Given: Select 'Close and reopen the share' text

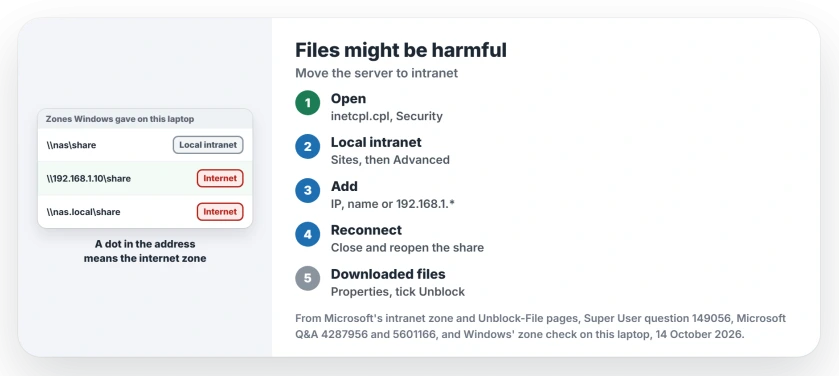Looking at the screenshot, I should pyautogui.click(x=407, y=248).
